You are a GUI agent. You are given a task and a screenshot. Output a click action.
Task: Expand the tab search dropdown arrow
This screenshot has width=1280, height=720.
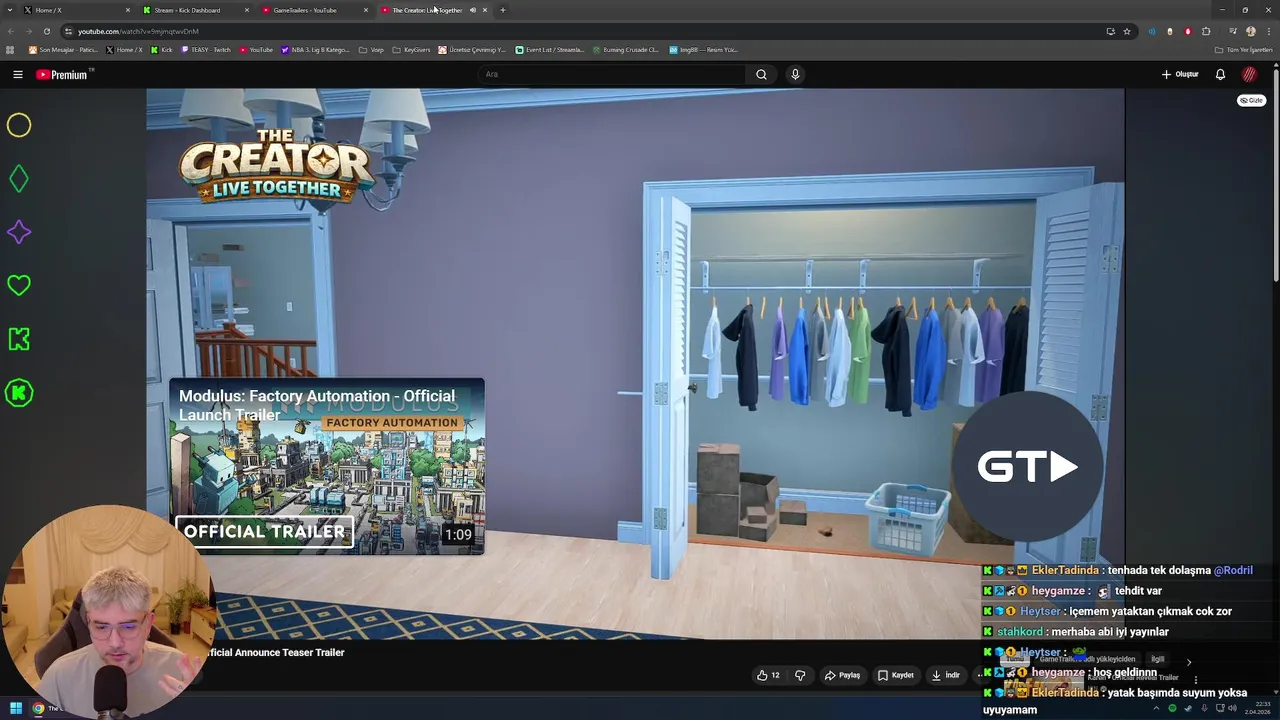pyautogui.click(x=10, y=10)
